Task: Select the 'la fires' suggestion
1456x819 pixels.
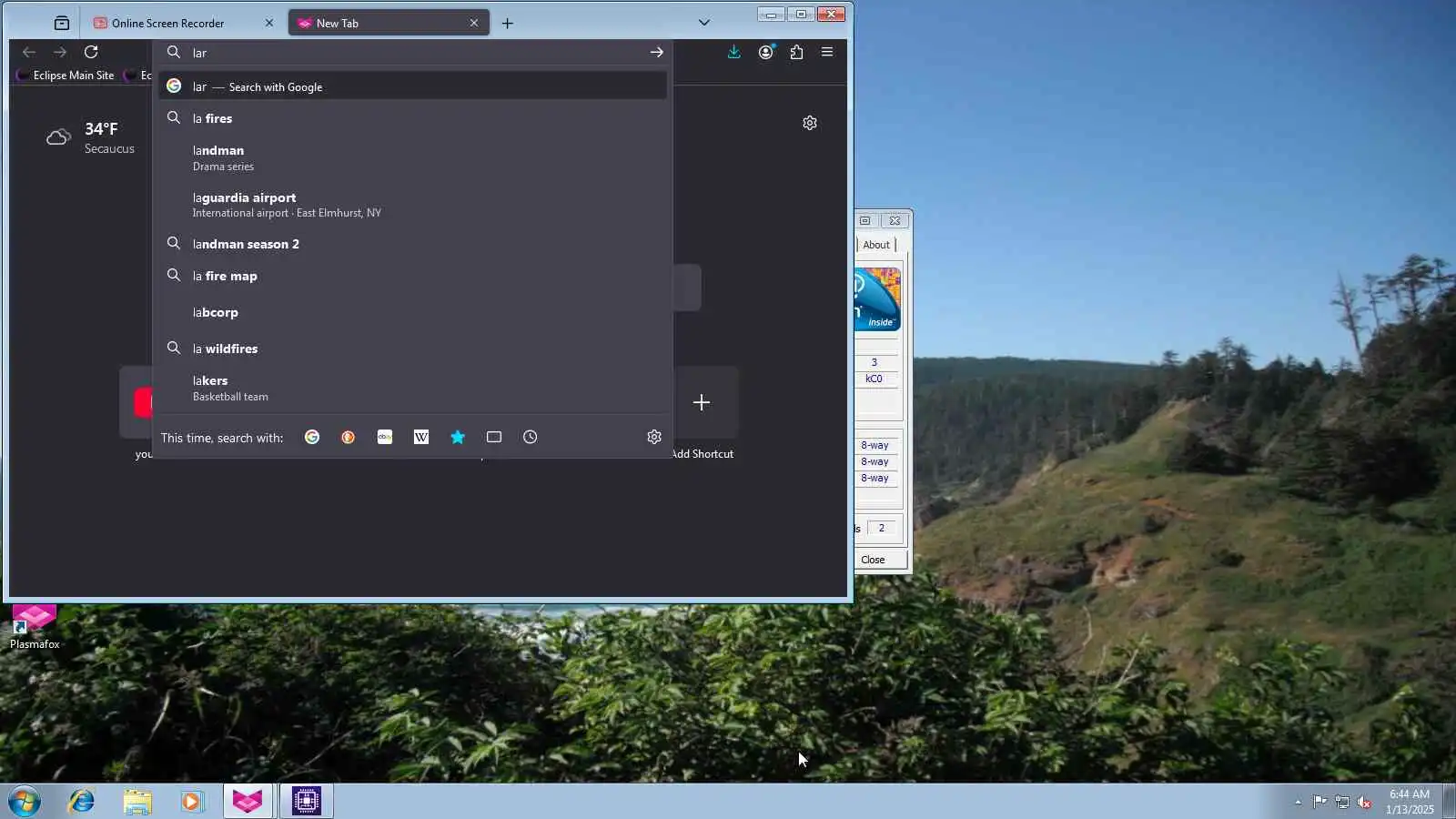Action: pos(412,118)
